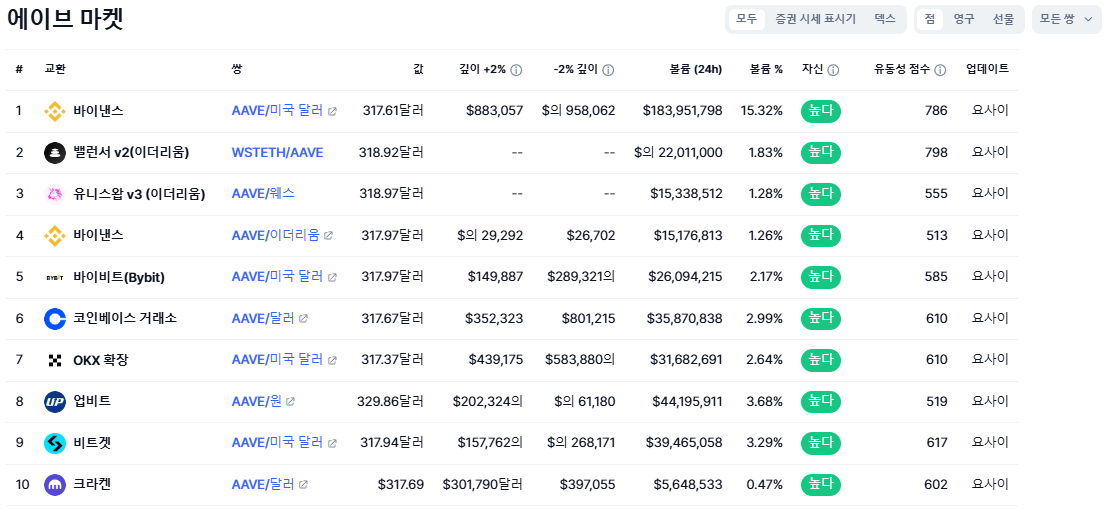Sort by the 볼륨 (24h) column header
The image size is (1112, 510).
696,70
